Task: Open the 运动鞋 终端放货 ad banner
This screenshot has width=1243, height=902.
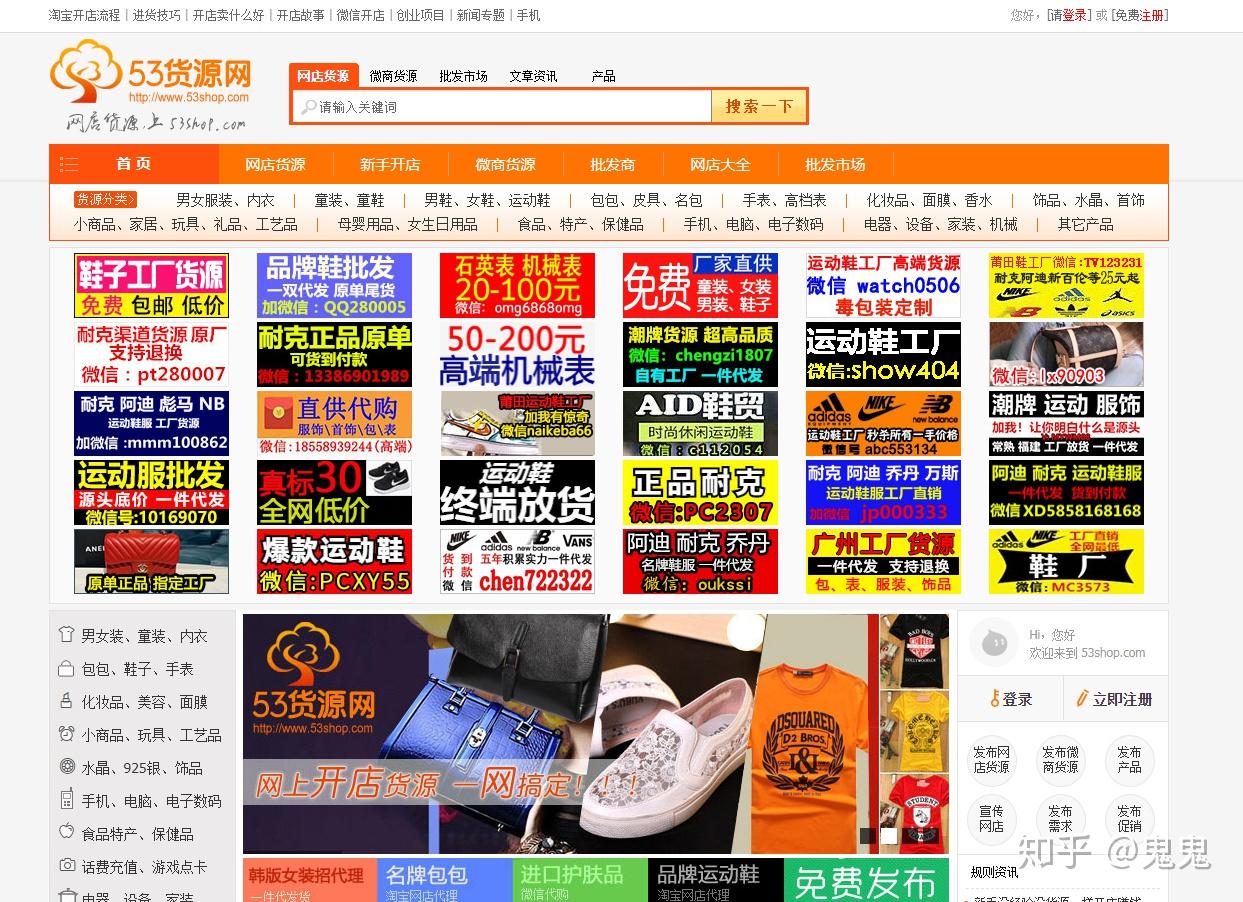Action: 517,492
